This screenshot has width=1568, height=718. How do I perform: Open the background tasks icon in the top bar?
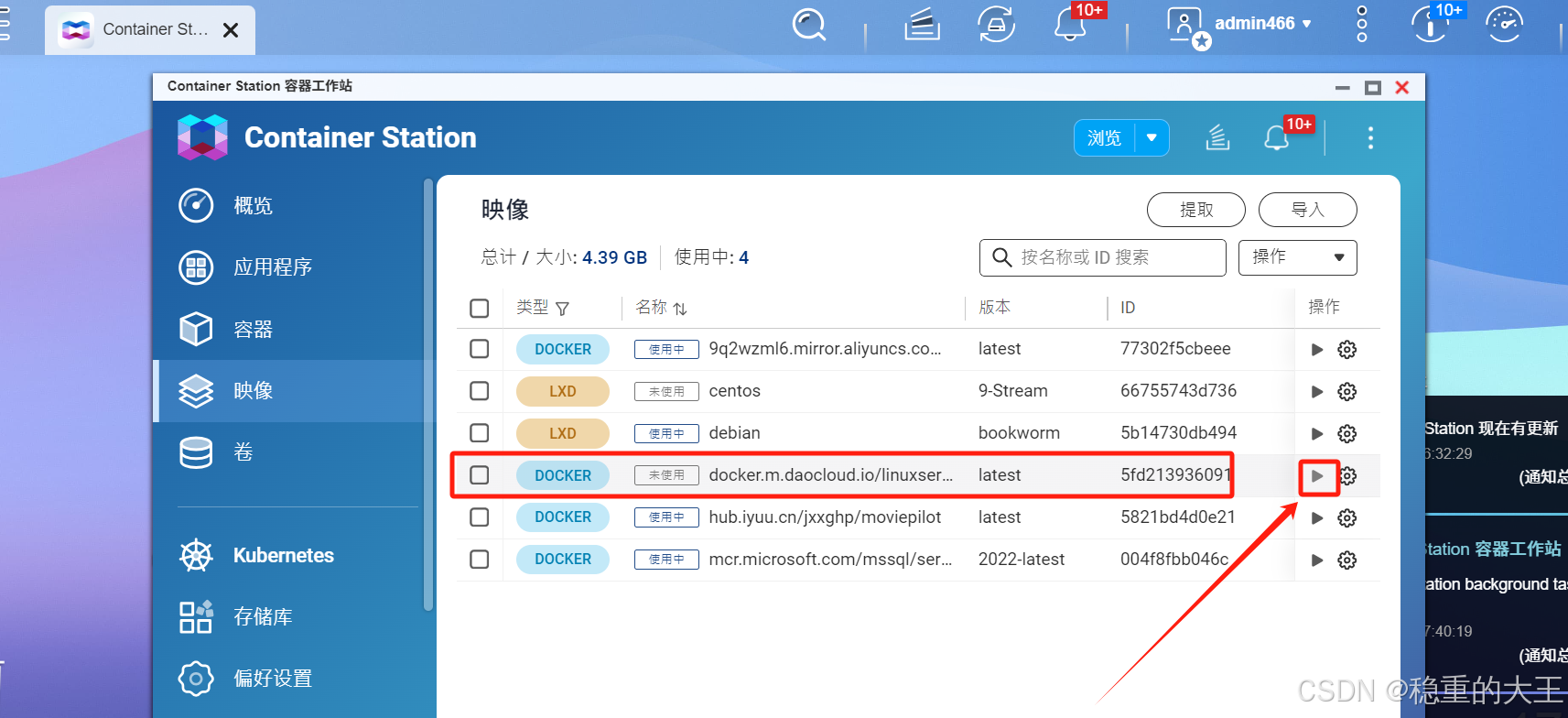pyautogui.click(x=922, y=25)
